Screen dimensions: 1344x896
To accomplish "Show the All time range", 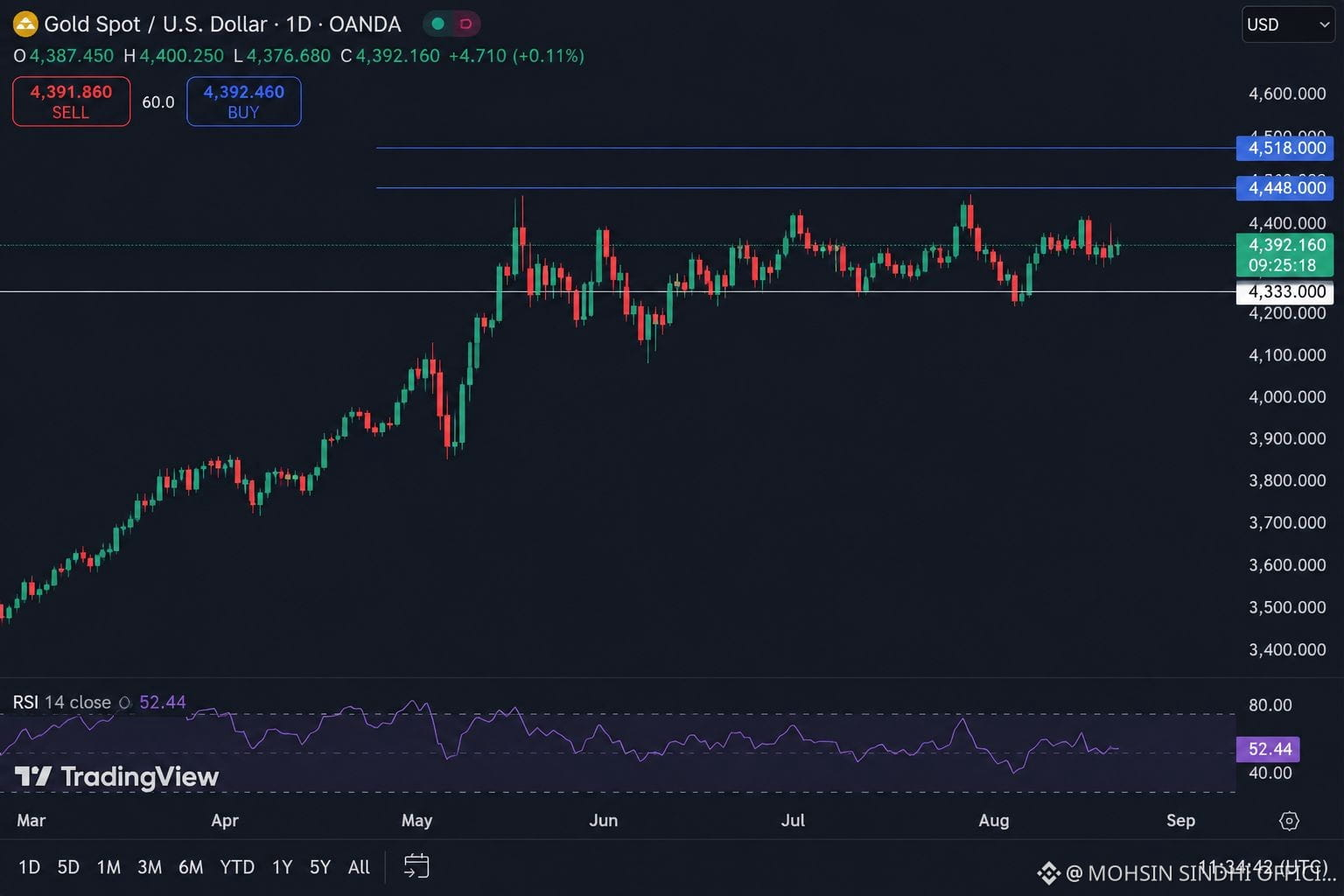I will (359, 867).
